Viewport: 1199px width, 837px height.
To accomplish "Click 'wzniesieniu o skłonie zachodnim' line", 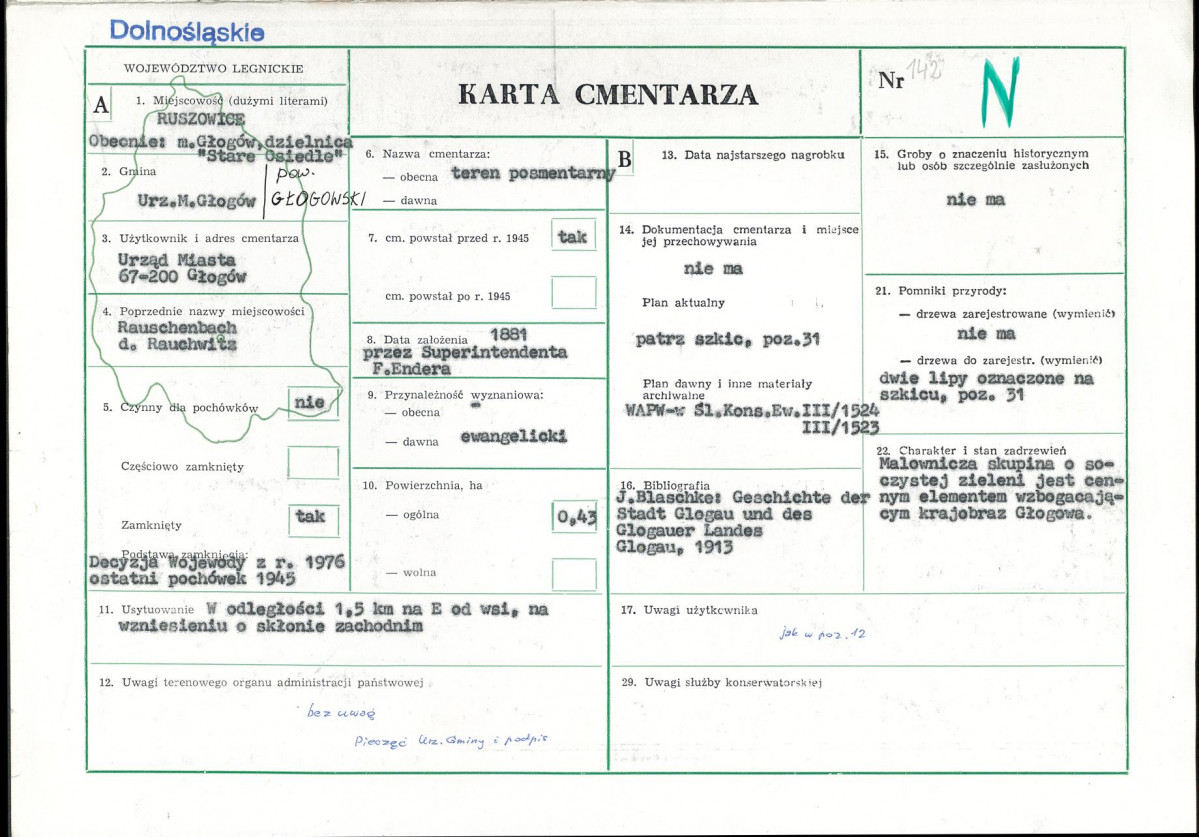I will tap(270, 626).
